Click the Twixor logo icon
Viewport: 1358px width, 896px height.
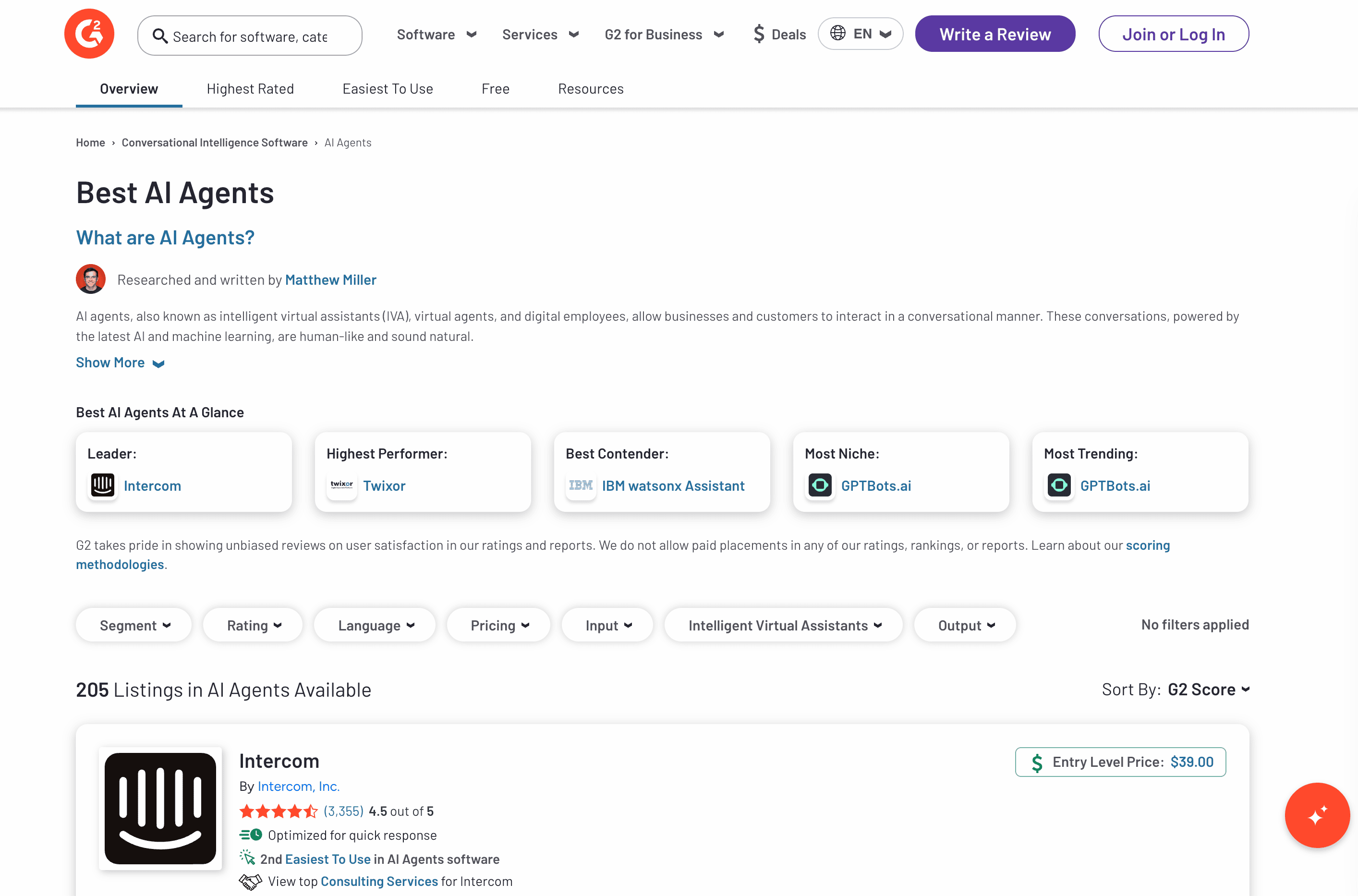pos(341,485)
